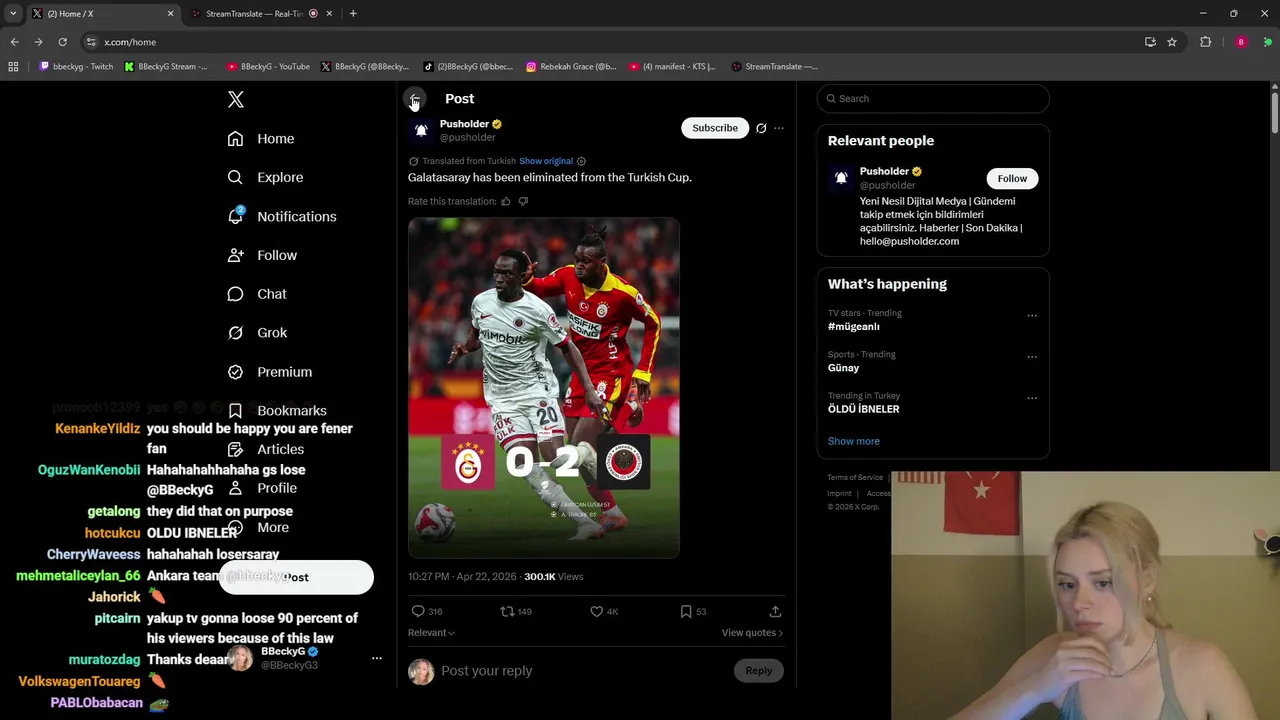Open Chat in the sidebar

(257, 294)
